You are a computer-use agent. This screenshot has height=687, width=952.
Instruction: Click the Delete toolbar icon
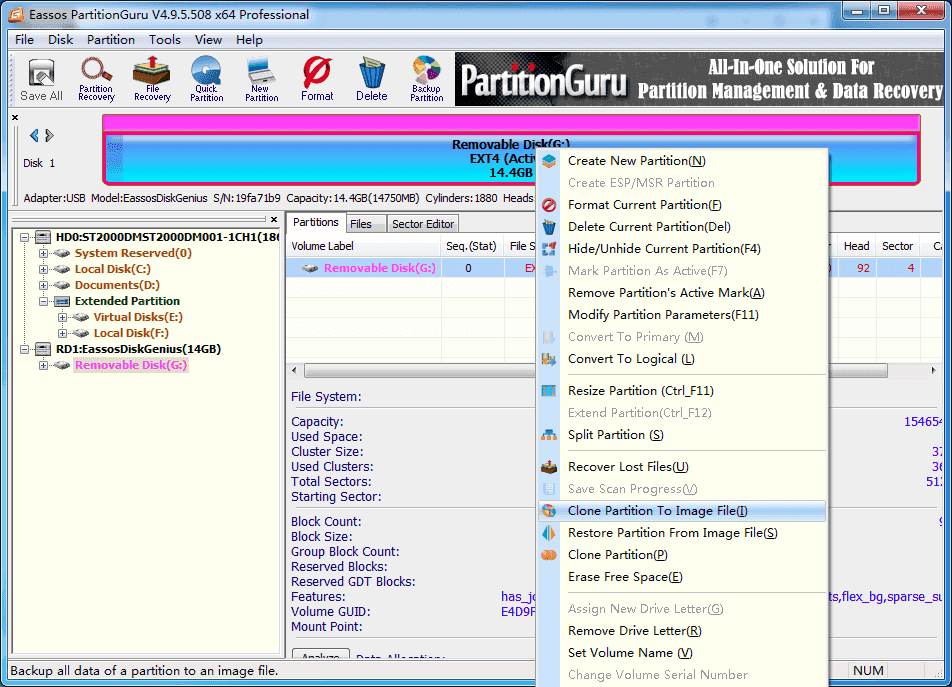click(372, 80)
